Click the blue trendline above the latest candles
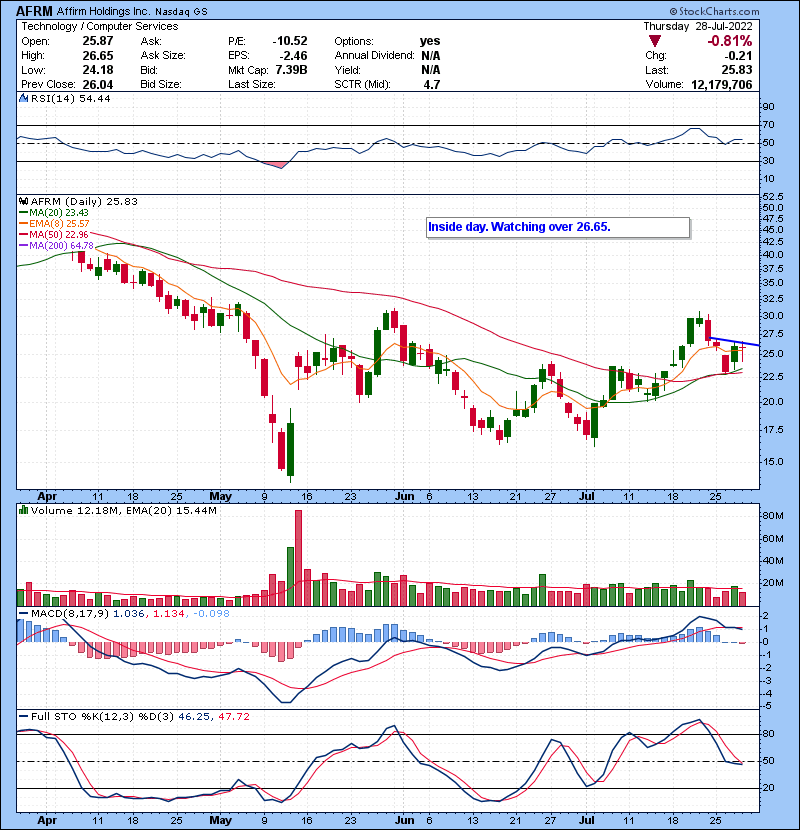This screenshot has width=800, height=830. 734,341
